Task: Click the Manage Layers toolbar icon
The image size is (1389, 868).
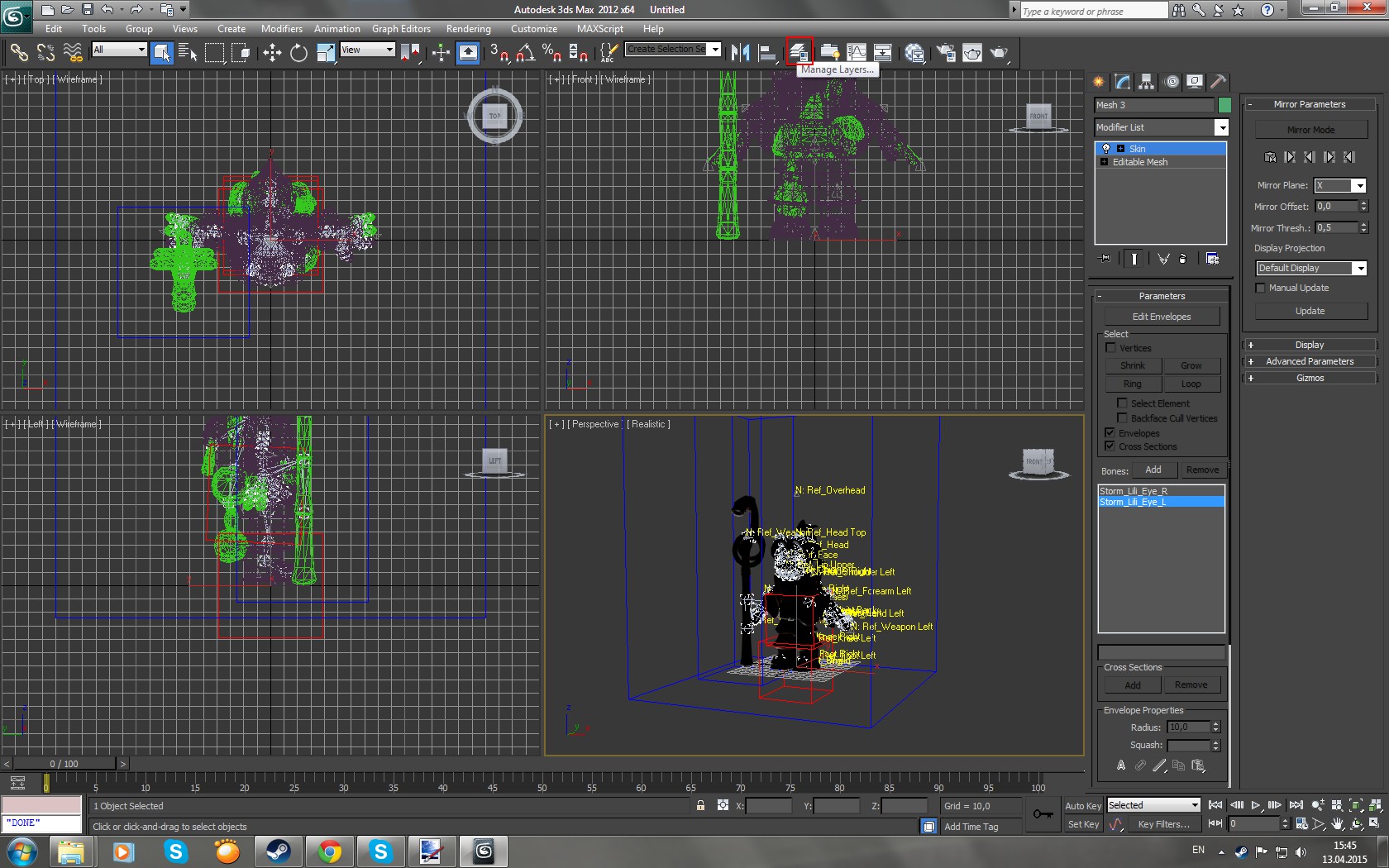Action: pos(799,52)
